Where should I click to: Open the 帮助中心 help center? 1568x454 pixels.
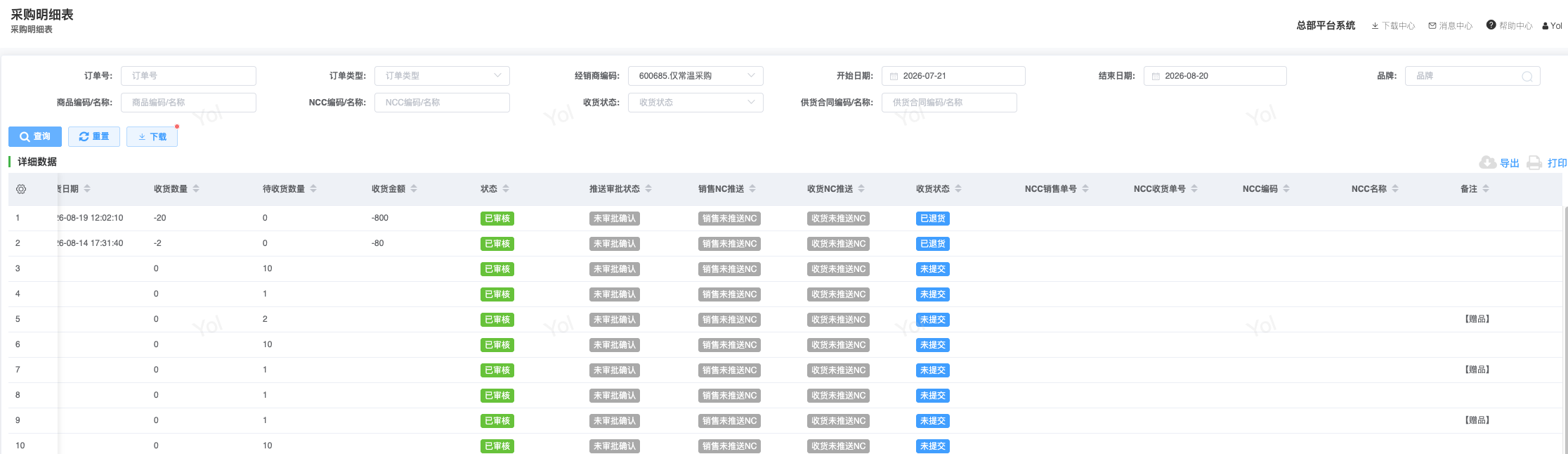tap(1509, 25)
